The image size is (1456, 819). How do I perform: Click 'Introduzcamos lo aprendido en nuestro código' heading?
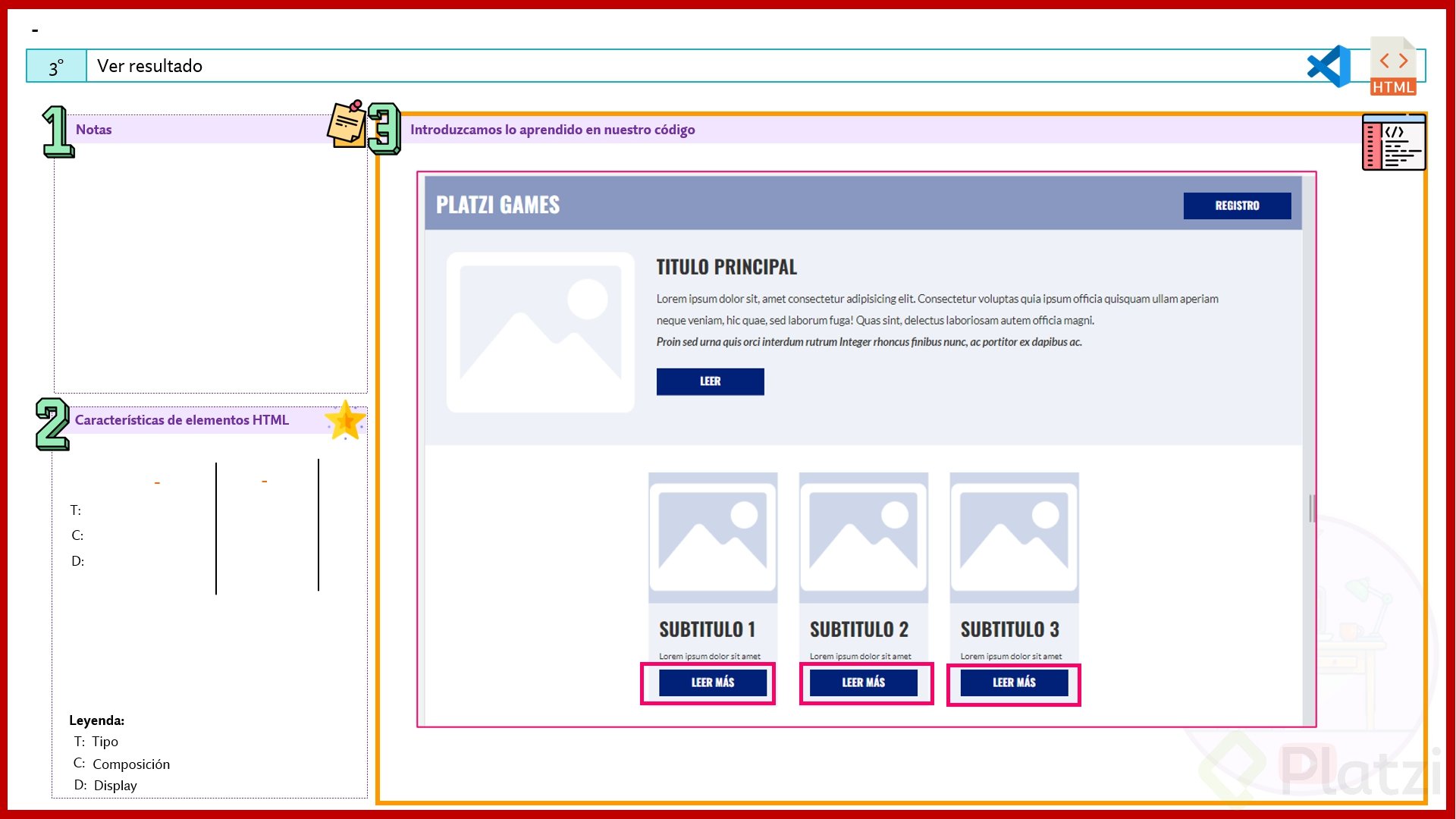pyautogui.click(x=552, y=130)
